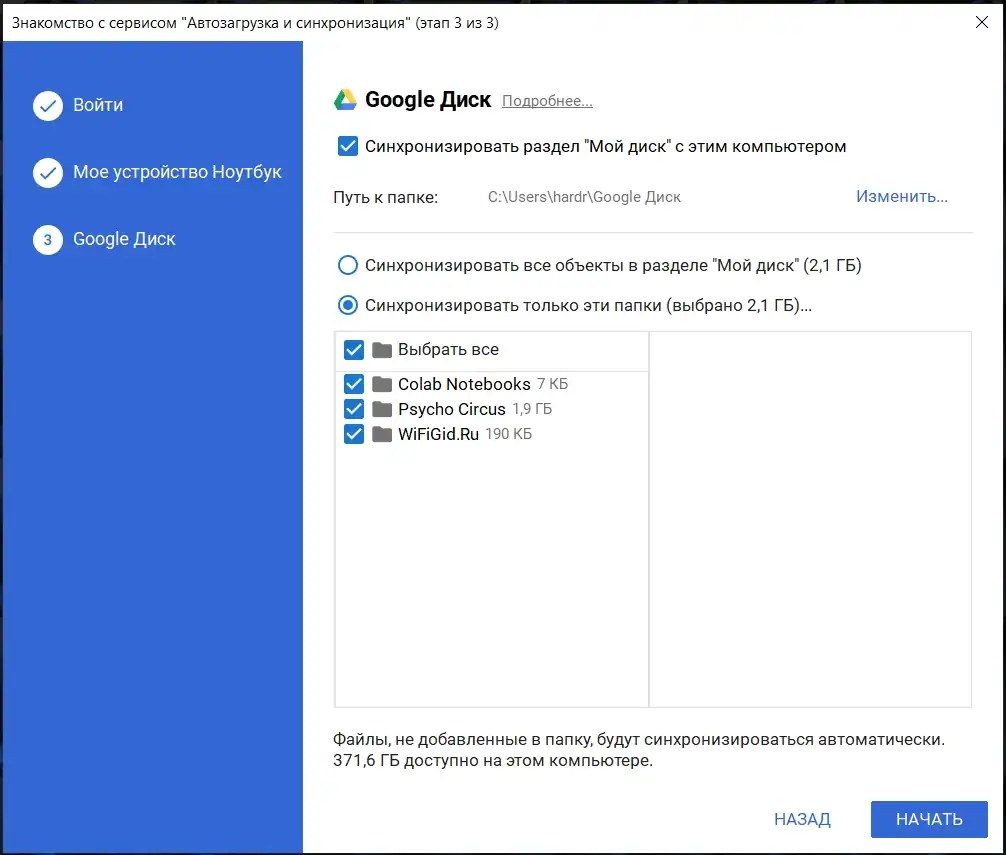The height and width of the screenshot is (855, 1006).
Task: Select the WiFiGid.Ru folder name
Action: click(x=438, y=434)
